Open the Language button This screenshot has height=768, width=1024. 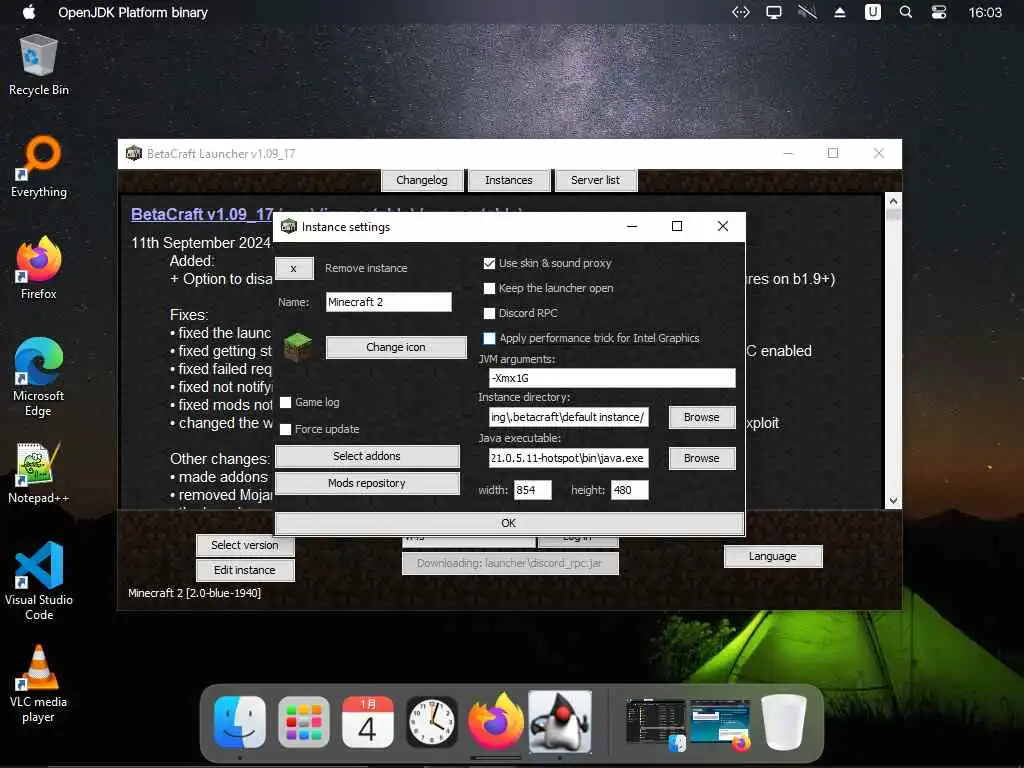pyautogui.click(x=773, y=556)
